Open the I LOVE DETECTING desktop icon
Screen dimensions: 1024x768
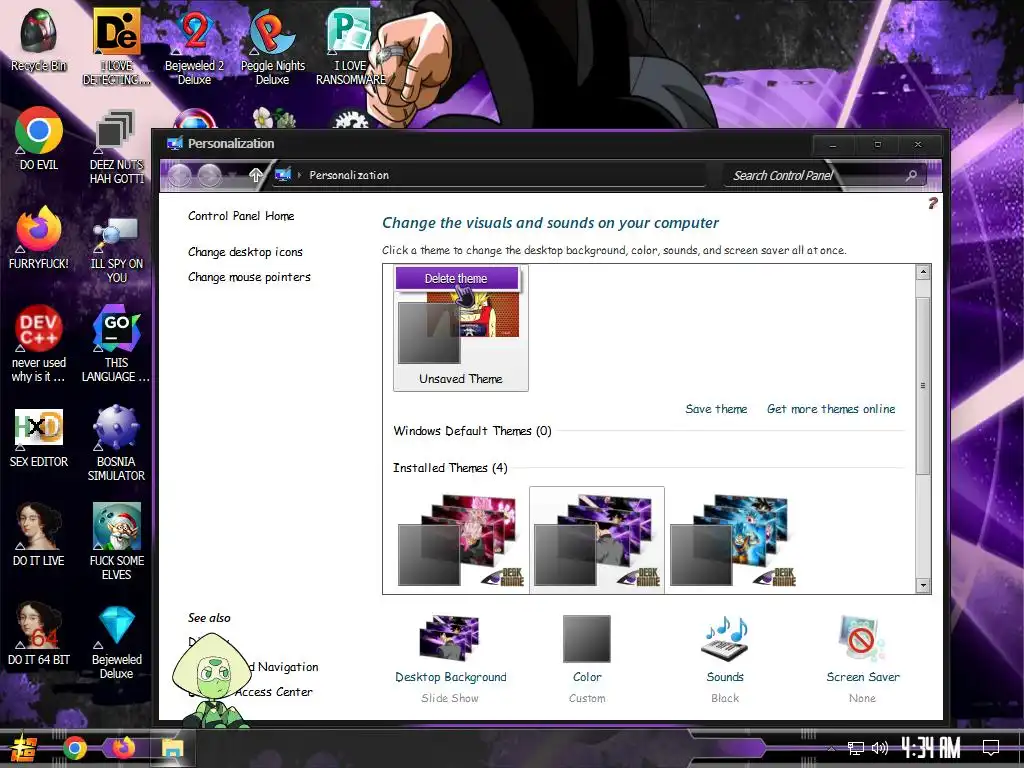116,46
